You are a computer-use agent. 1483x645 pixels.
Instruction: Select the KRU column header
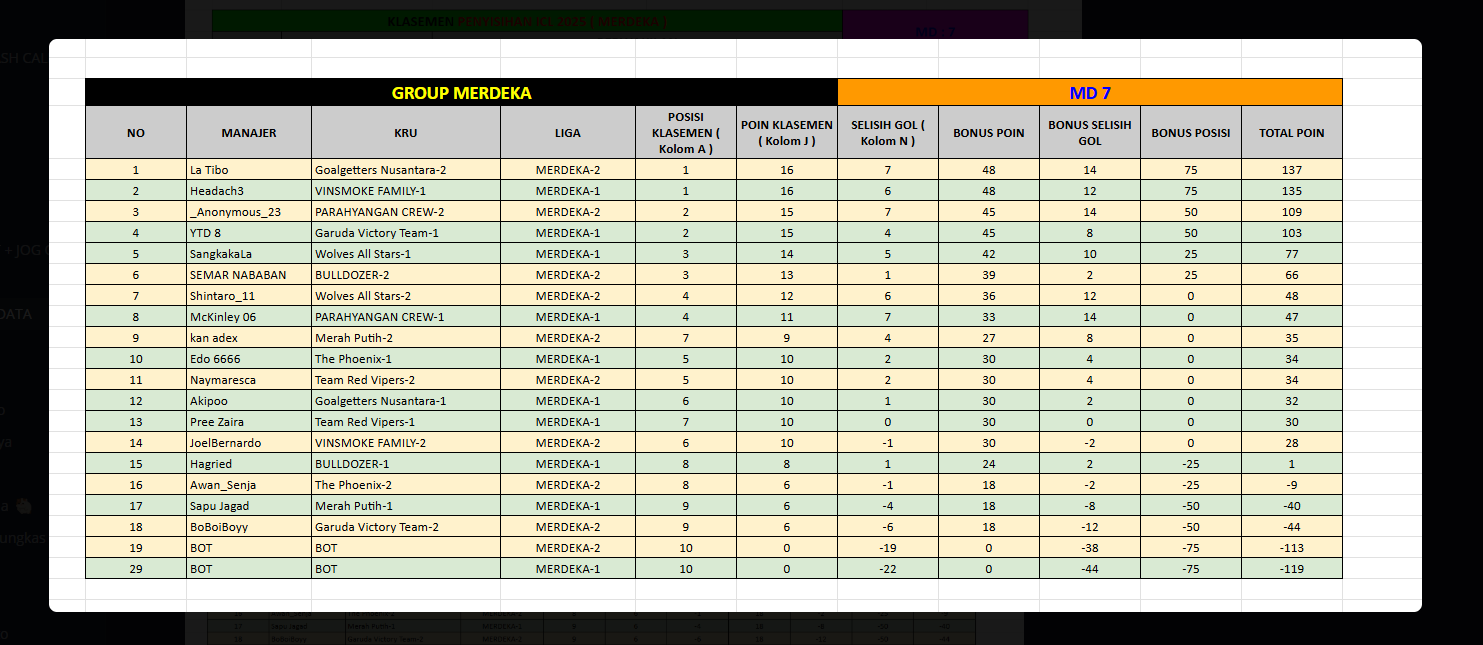(406, 133)
